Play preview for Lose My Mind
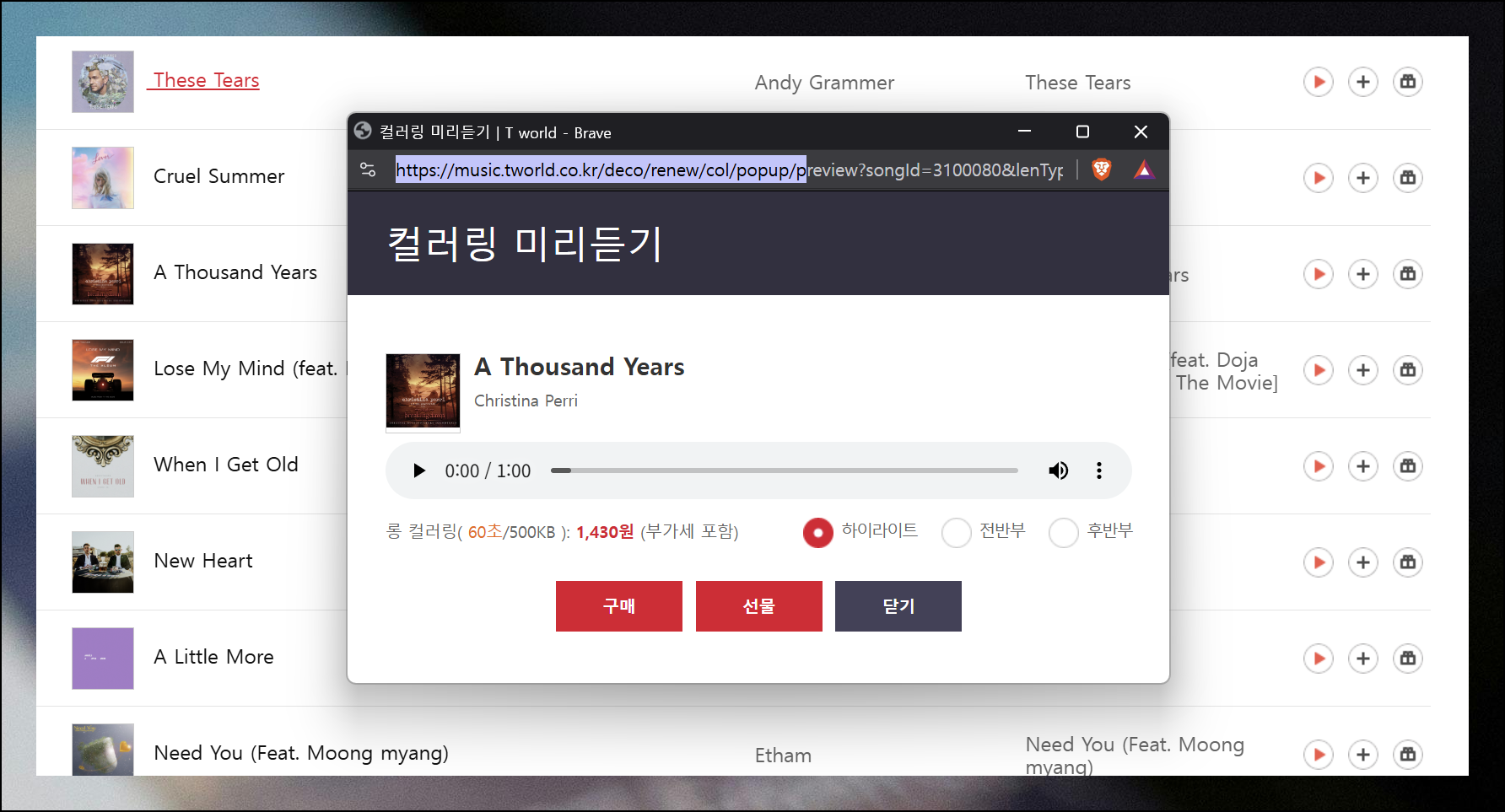 (x=1319, y=370)
